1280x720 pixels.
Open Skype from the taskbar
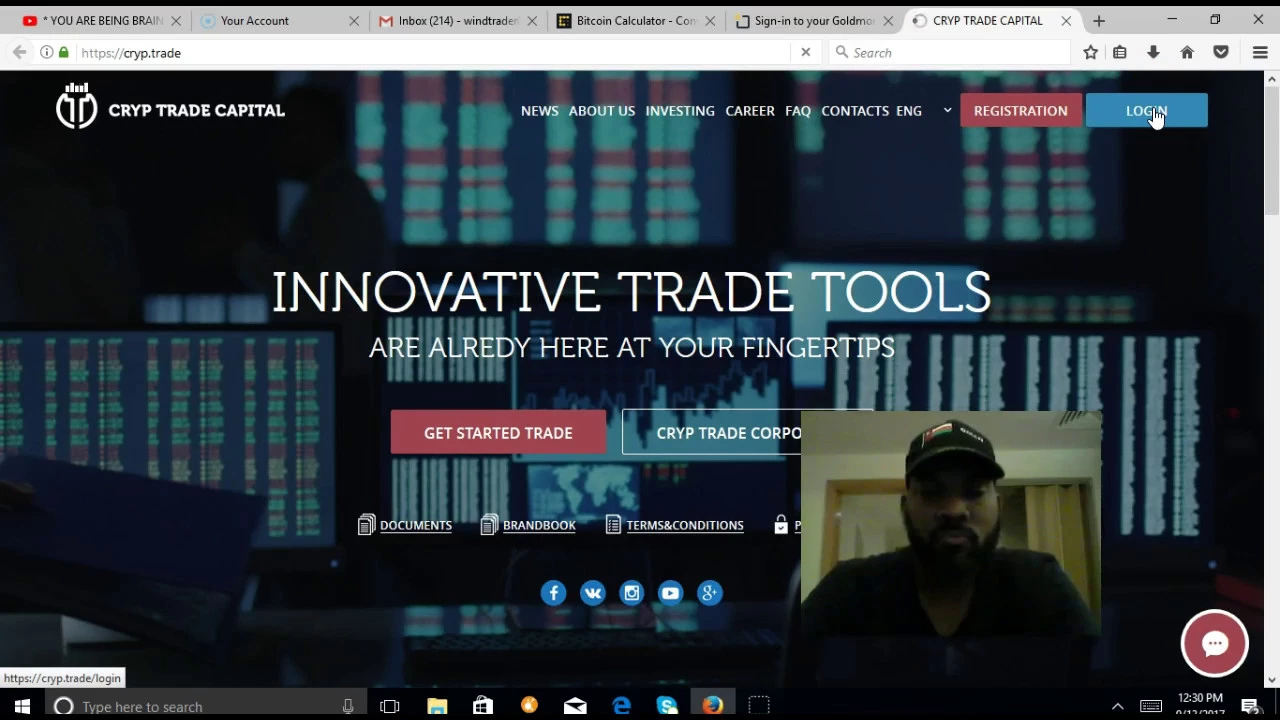click(x=667, y=706)
